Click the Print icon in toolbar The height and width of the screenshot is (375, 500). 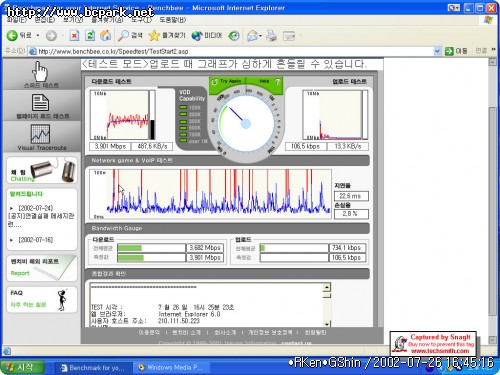point(272,35)
